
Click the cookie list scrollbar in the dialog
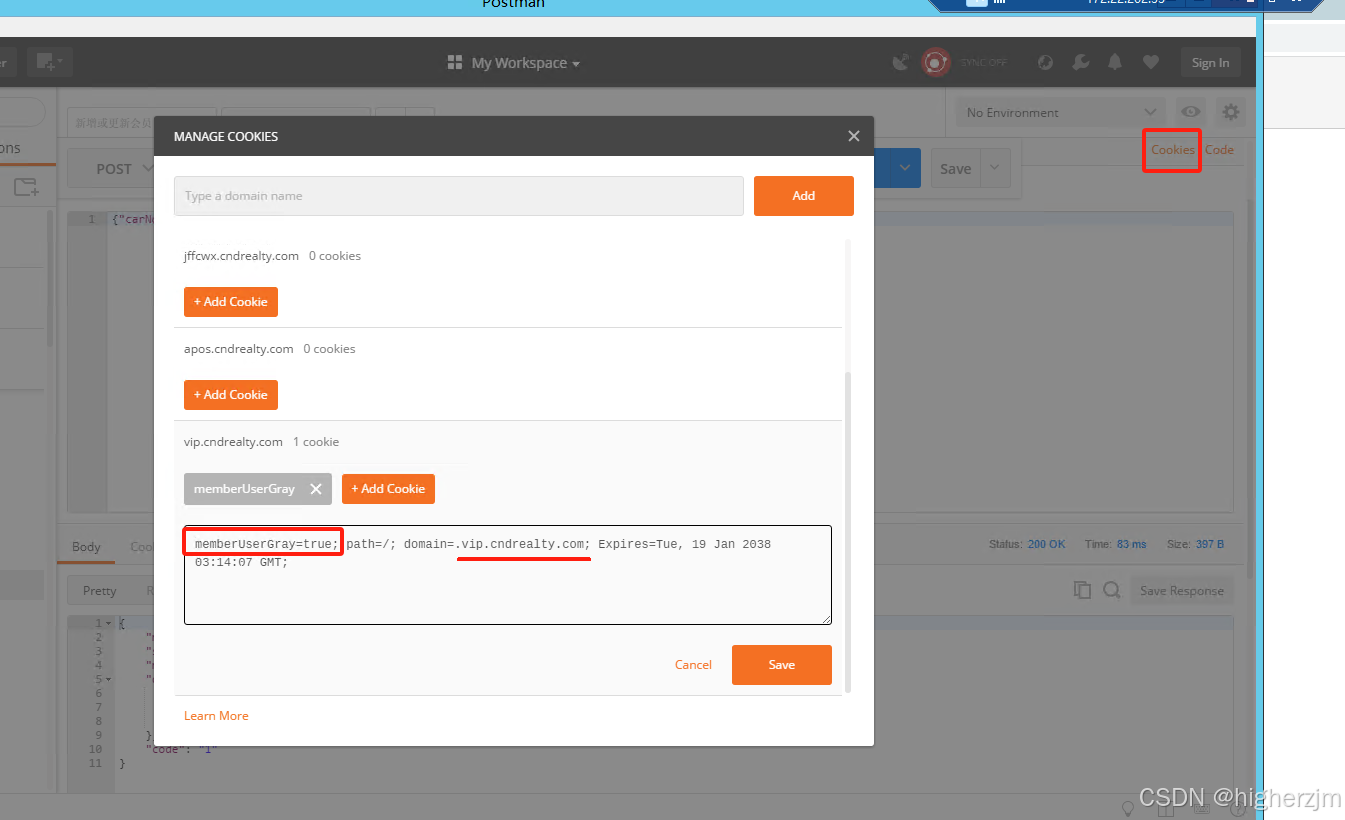tap(849, 530)
